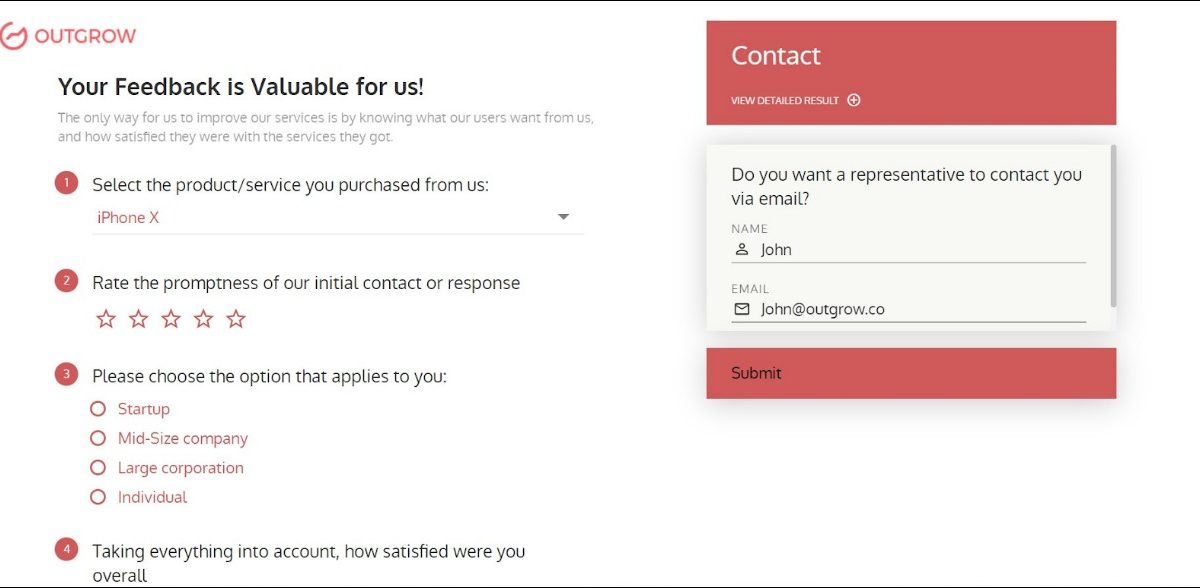
Task: Open the product dropdown arrow
Action: (563, 217)
